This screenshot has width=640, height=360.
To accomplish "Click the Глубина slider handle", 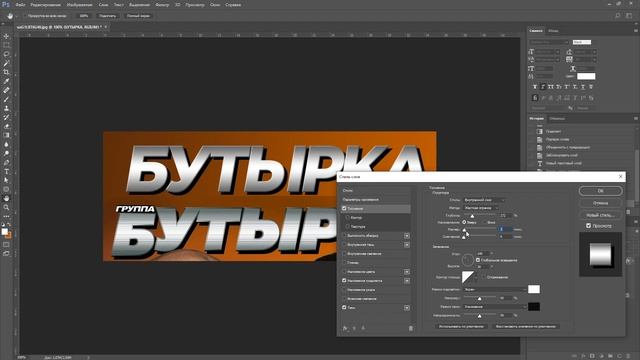I will (x=472, y=216).
